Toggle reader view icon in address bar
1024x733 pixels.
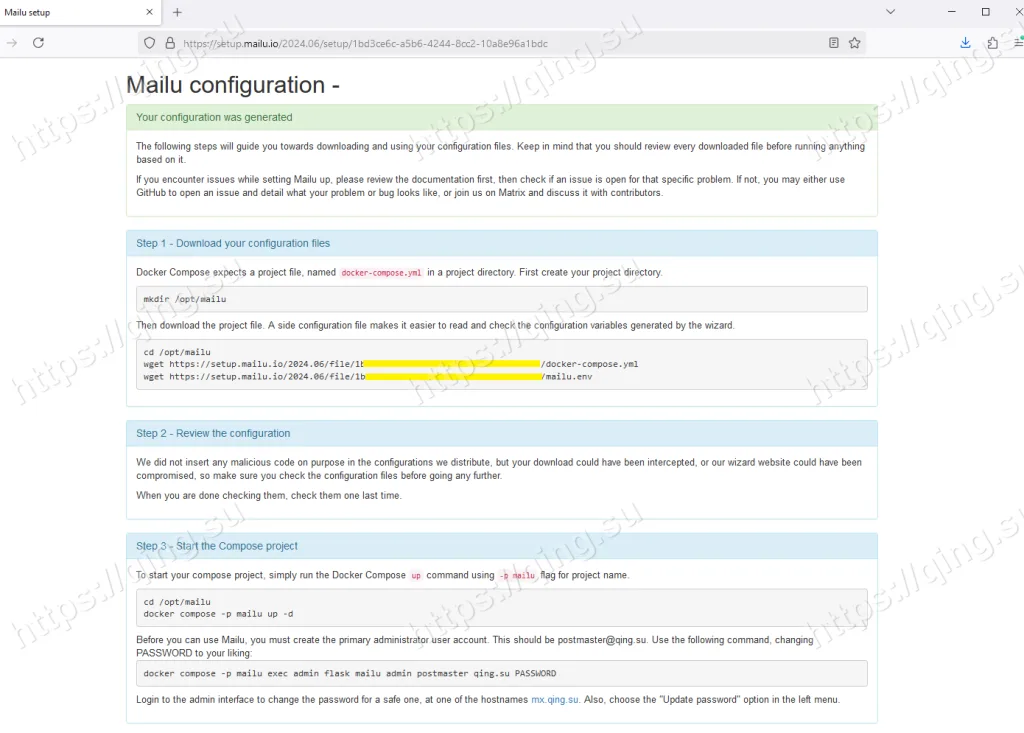[x=833, y=43]
